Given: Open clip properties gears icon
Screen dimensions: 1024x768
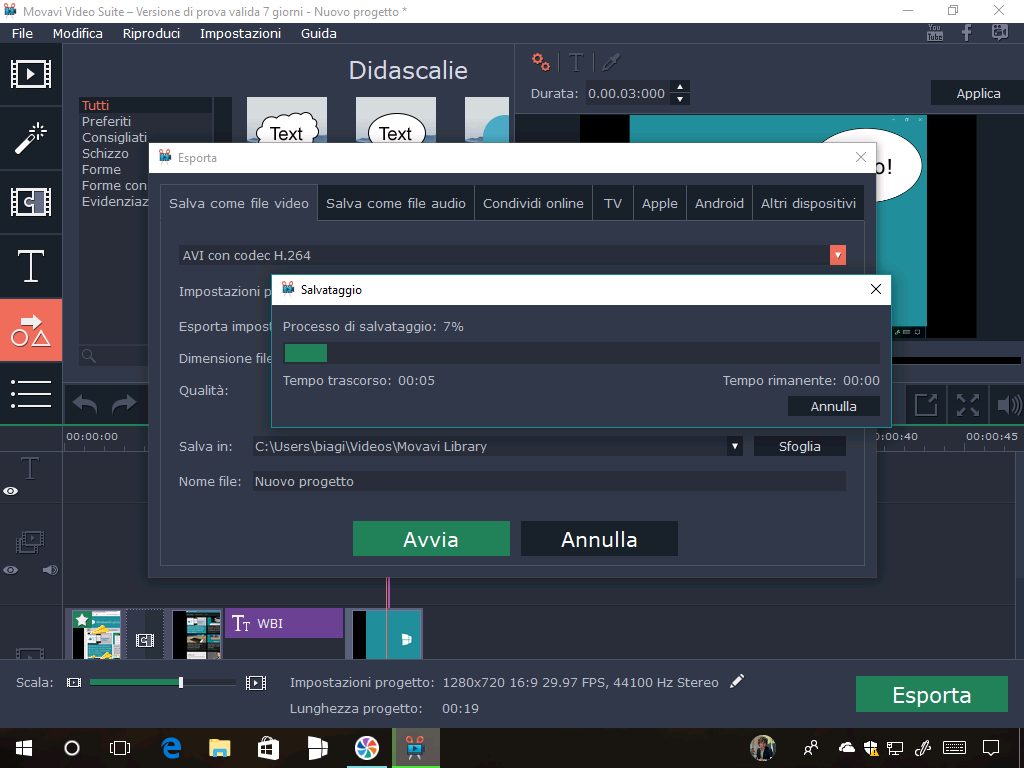Looking at the screenshot, I should point(540,62).
